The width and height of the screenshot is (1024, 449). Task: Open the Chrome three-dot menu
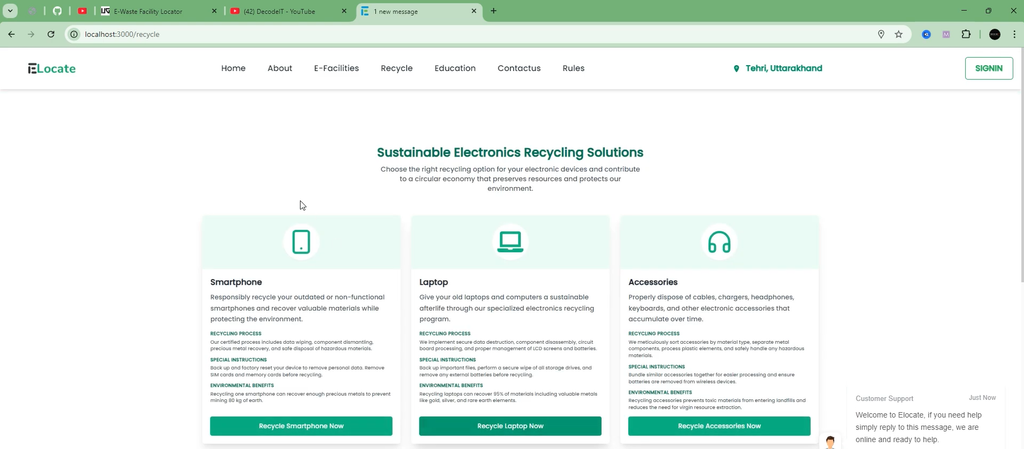point(1014,35)
